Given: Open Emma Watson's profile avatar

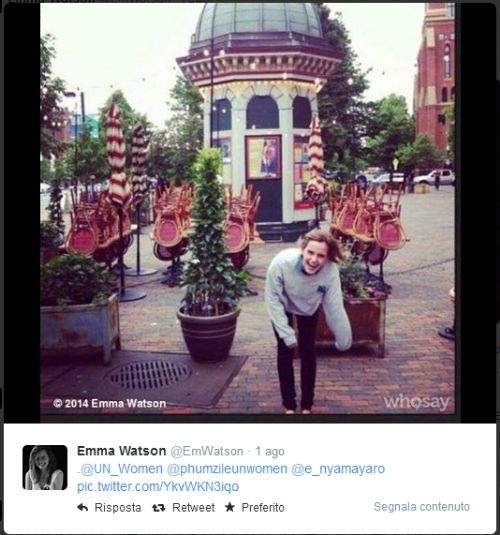Looking at the screenshot, I should click(x=45, y=467).
